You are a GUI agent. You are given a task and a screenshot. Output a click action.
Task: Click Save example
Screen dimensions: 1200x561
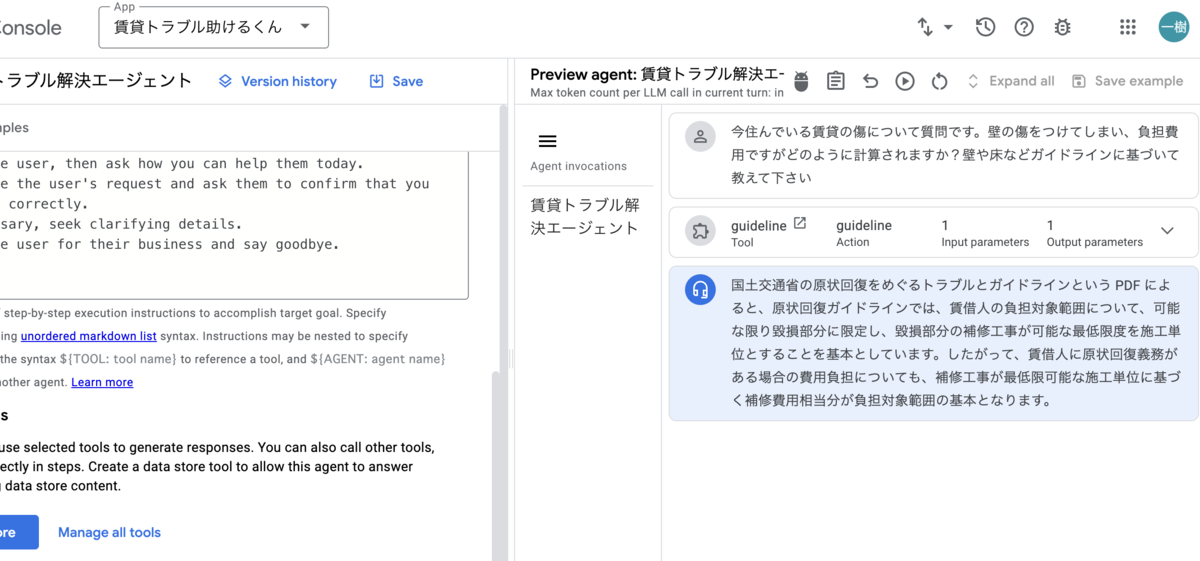[x=1126, y=81]
